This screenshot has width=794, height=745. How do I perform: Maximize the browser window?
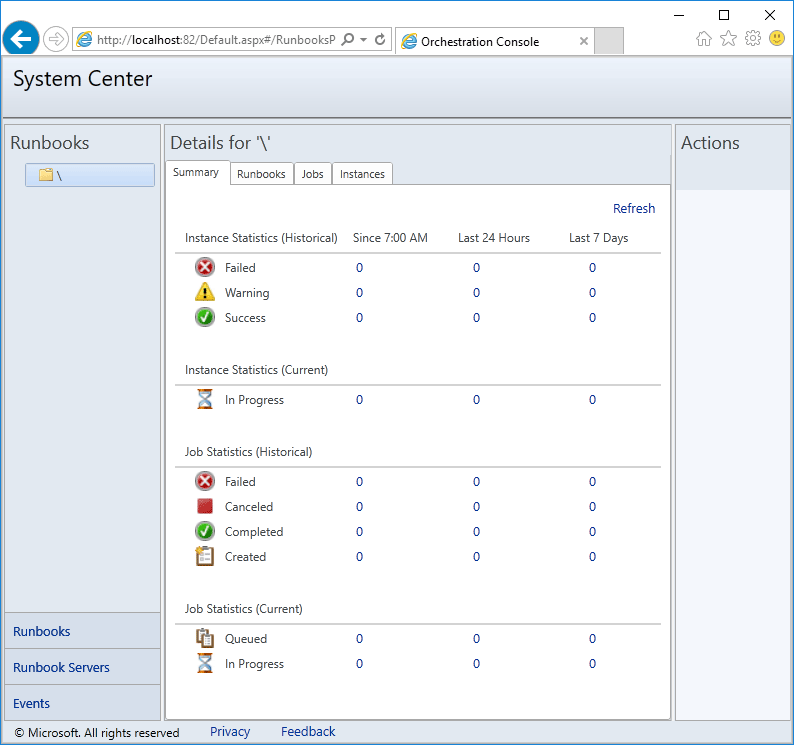[x=724, y=15]
